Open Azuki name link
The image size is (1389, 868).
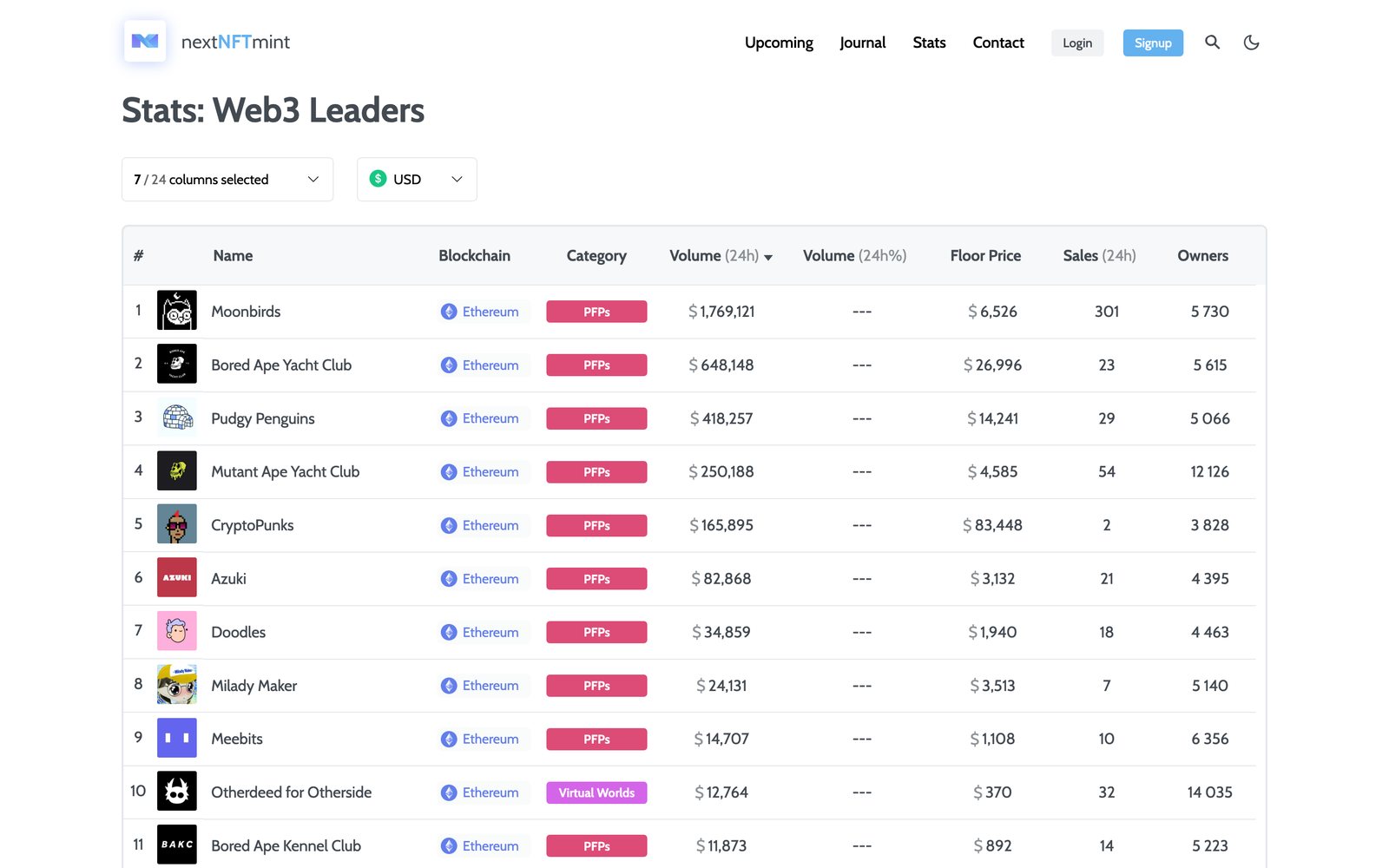(x=229, y=579)
